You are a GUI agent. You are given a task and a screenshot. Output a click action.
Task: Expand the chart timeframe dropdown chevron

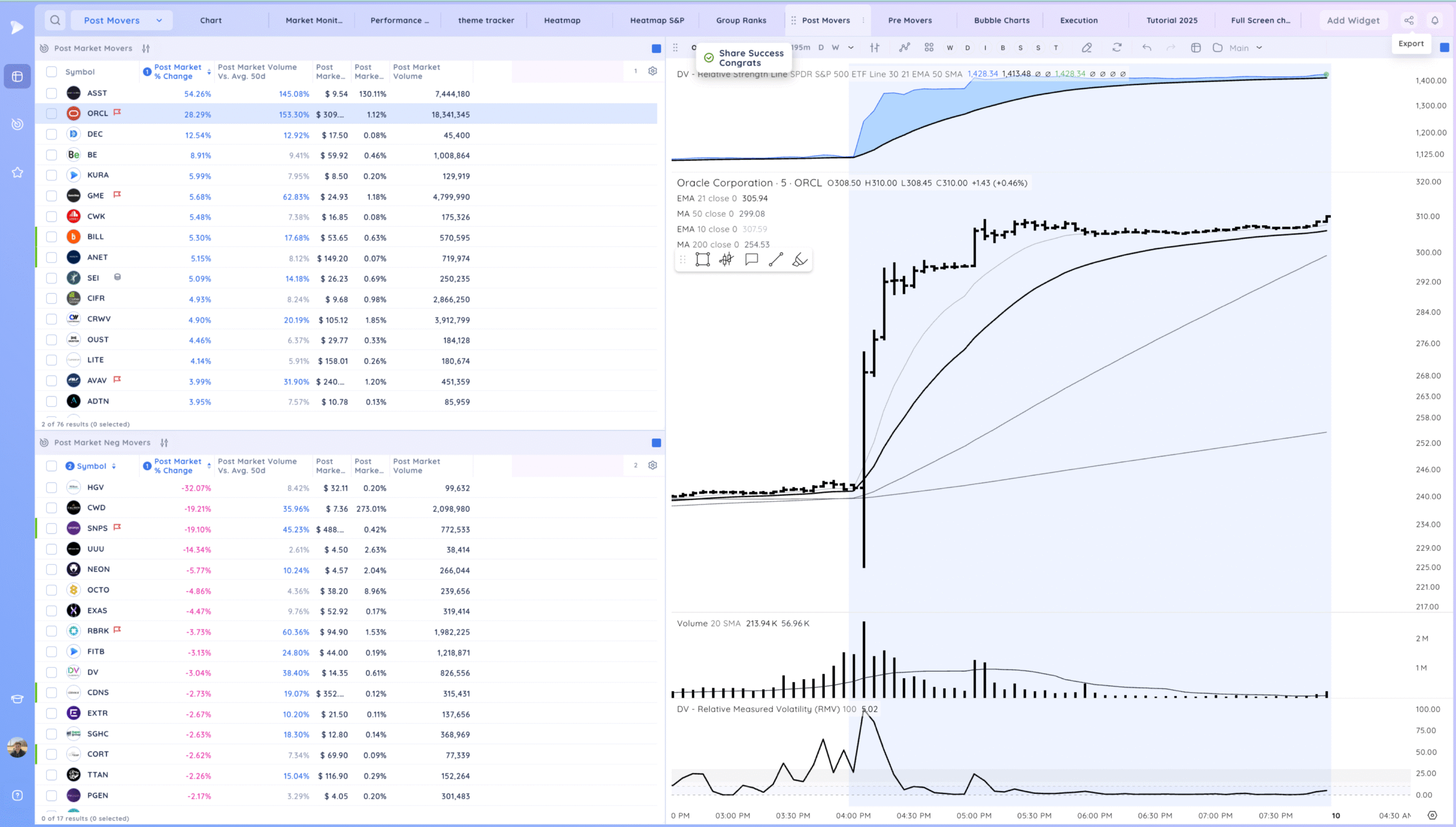[851, 48]
